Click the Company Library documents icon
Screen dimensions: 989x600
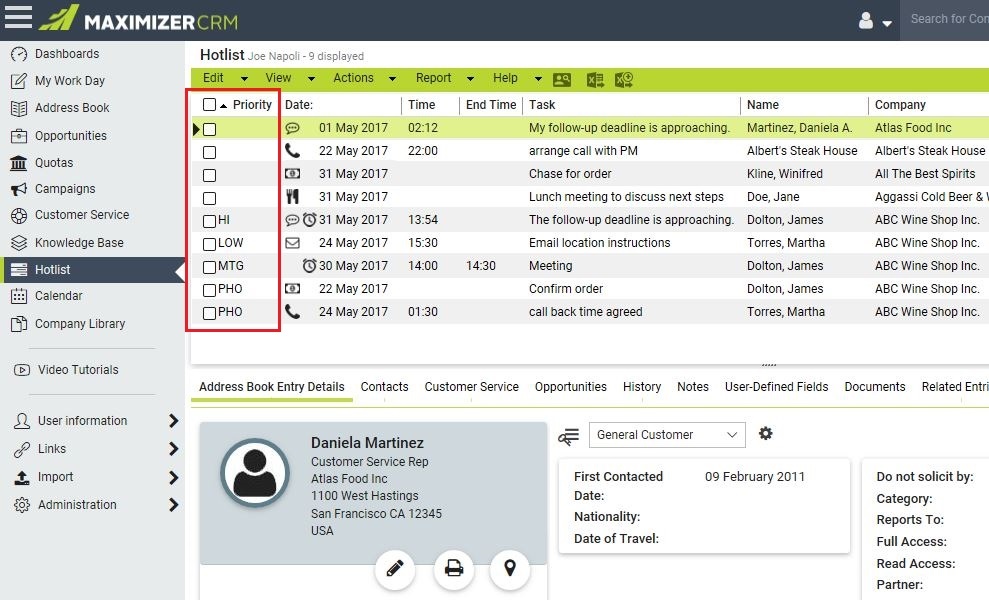click(19, 324)
